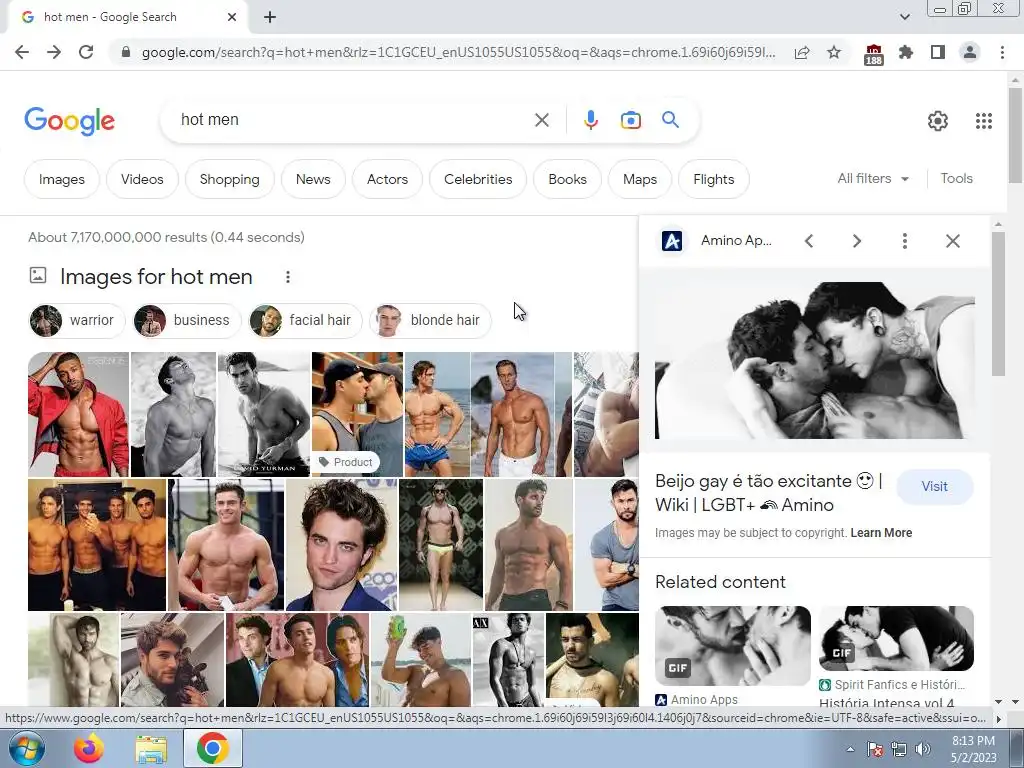Image resolution: width=1024 pixels, height=768 pixels.
Task: Open the Amino Apps source icon
Action: coord(672,241)
